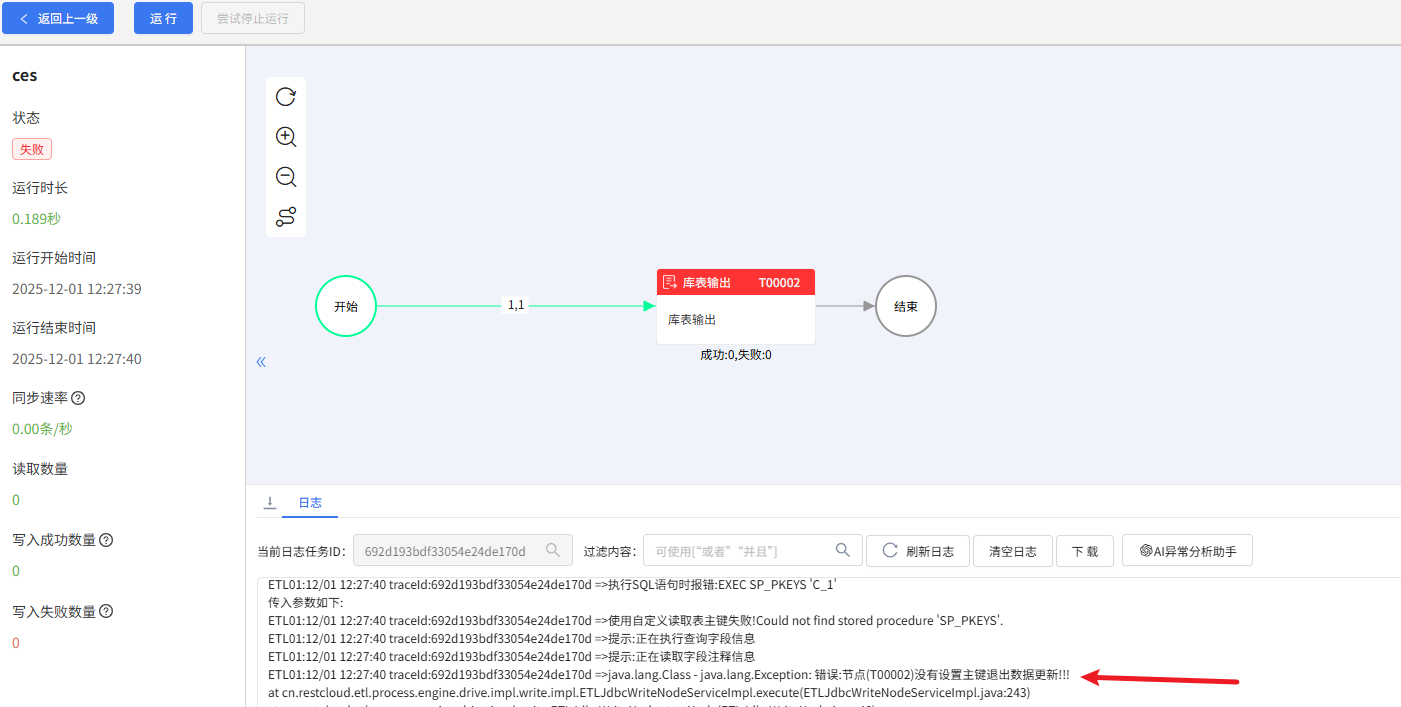Click the search icon in the 过滤内容 field
The height and width of the screenshot is (707, 1401).
[x=843, y=550]
